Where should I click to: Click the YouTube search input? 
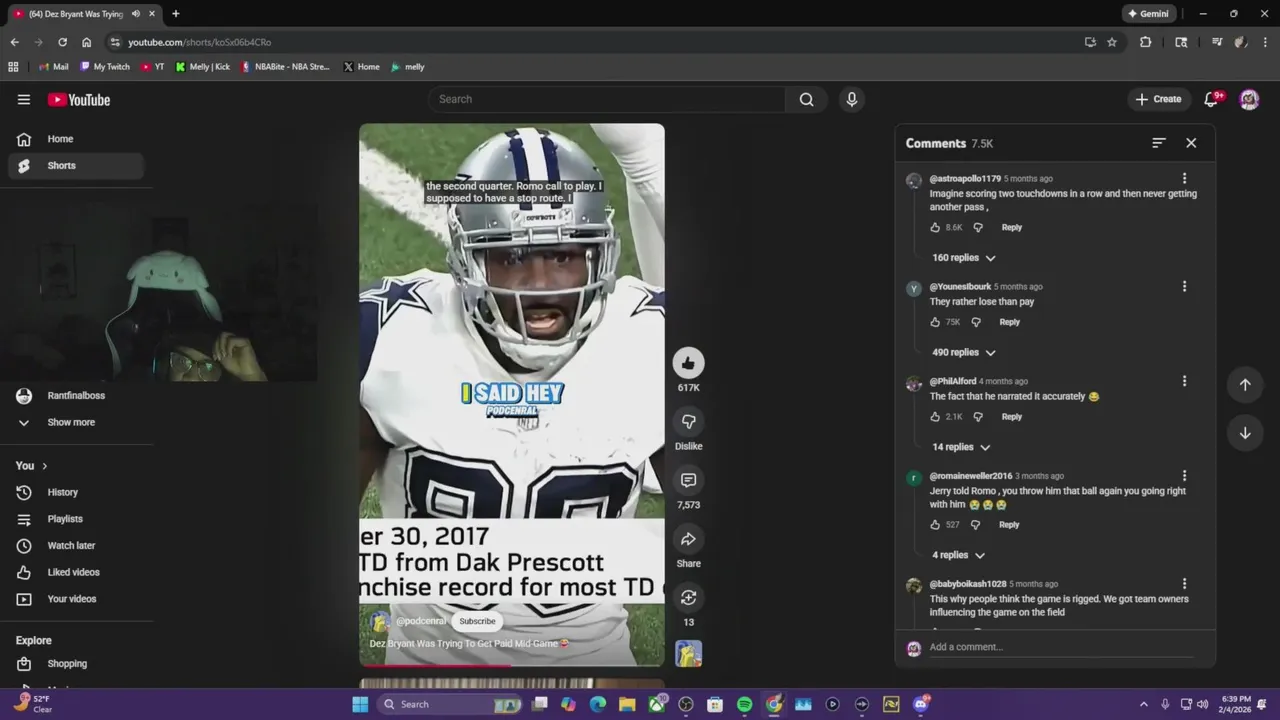[607, 99]
